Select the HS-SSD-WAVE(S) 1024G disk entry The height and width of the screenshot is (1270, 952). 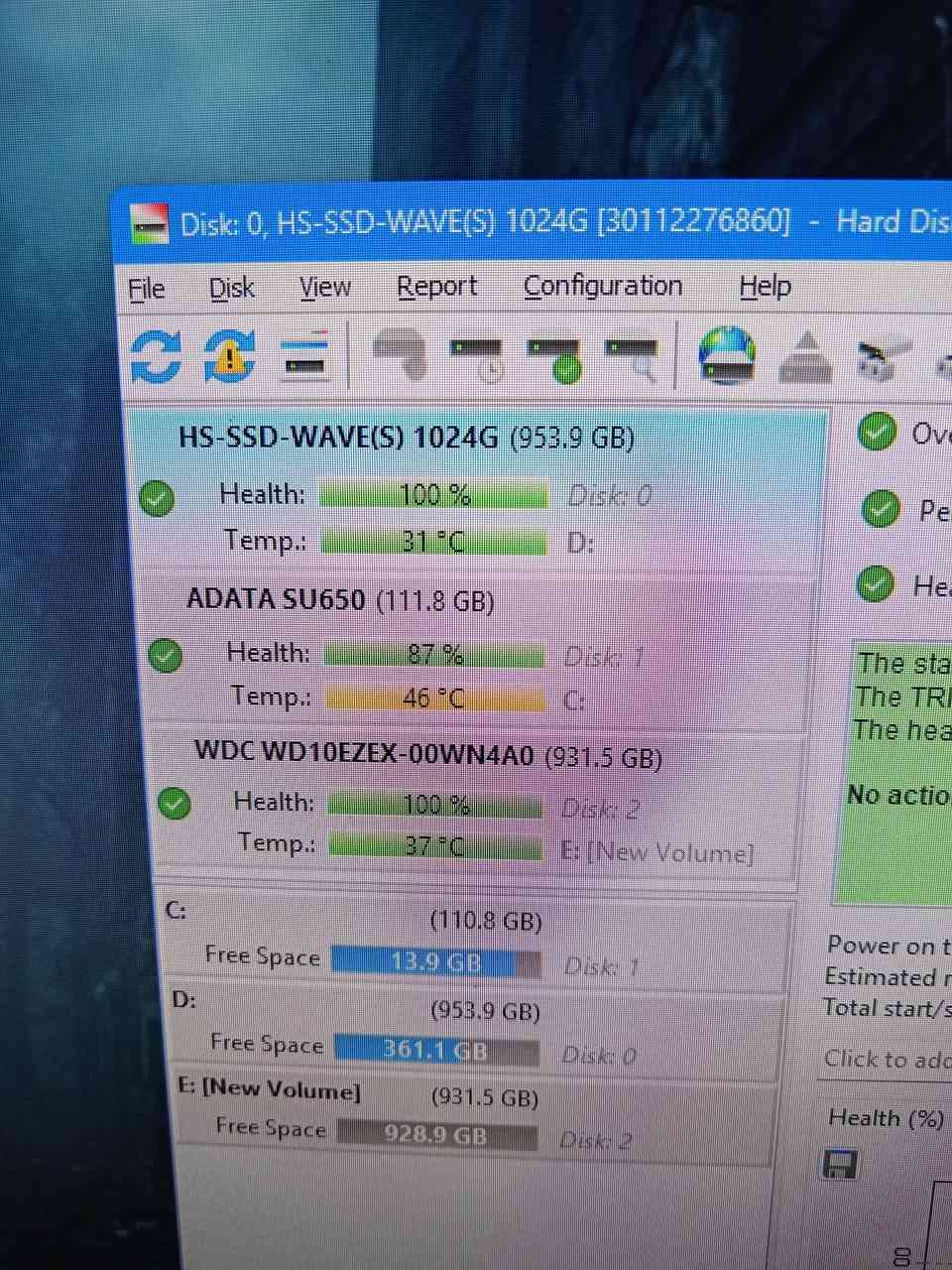[x=478, y=492]
